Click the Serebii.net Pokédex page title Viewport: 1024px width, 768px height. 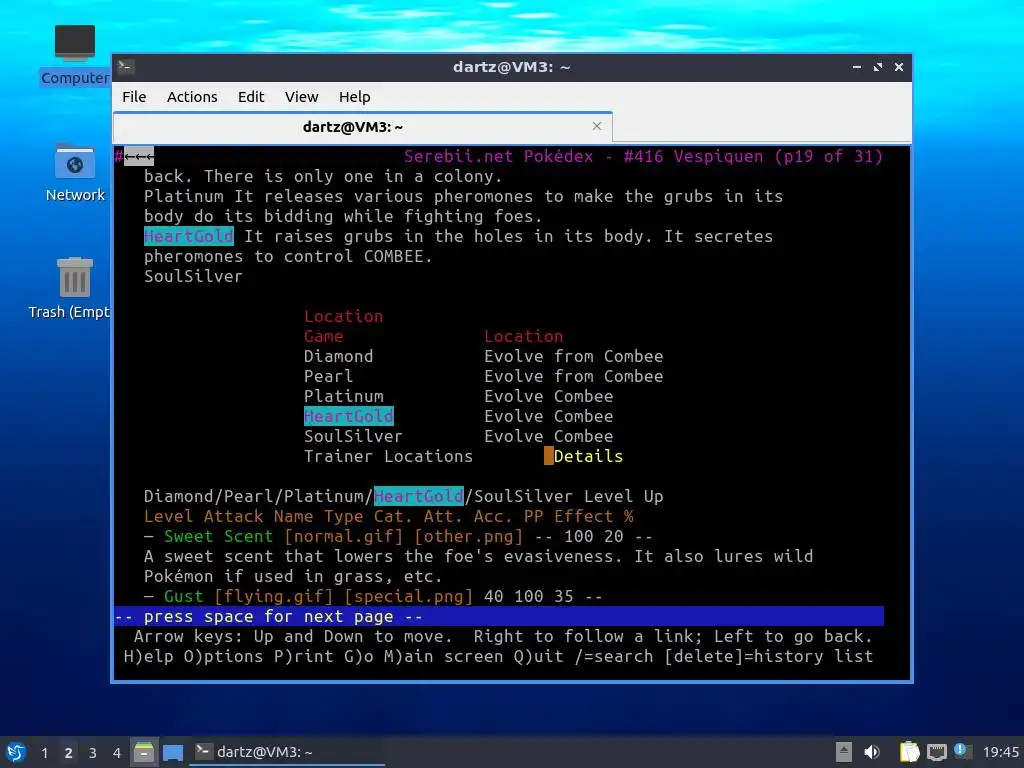pyautogui.click(x=643, y=156)
